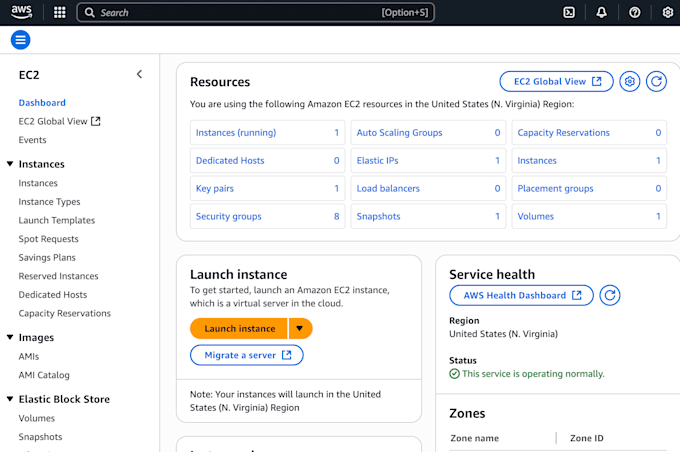Open Reserved Instances in the sidebar
The height and width of the screenshot is (452, 680).
(x=59, y=276)
